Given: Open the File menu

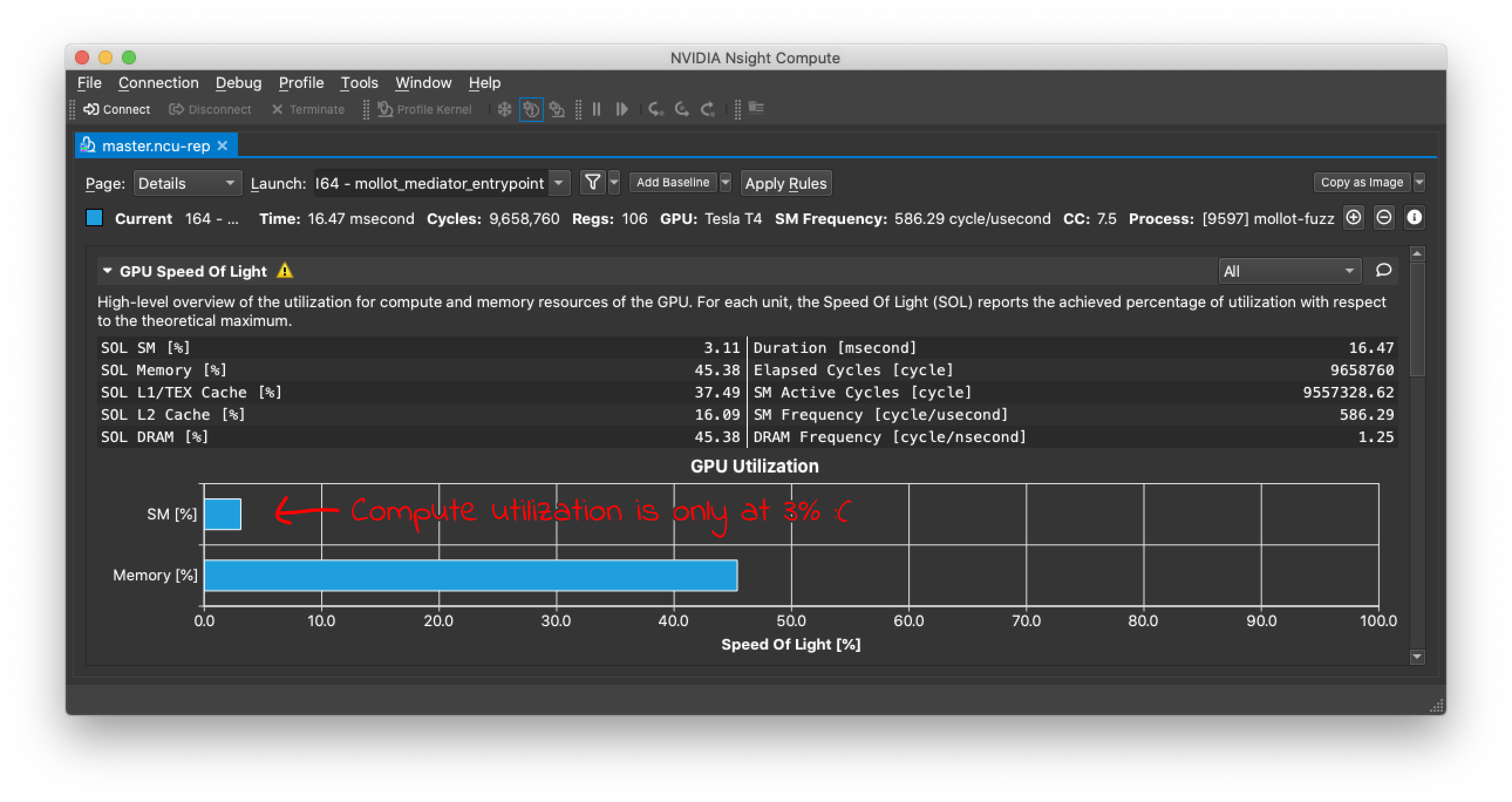Looking at the screenshot, I should pyautogui.click(x=88, y=83).
